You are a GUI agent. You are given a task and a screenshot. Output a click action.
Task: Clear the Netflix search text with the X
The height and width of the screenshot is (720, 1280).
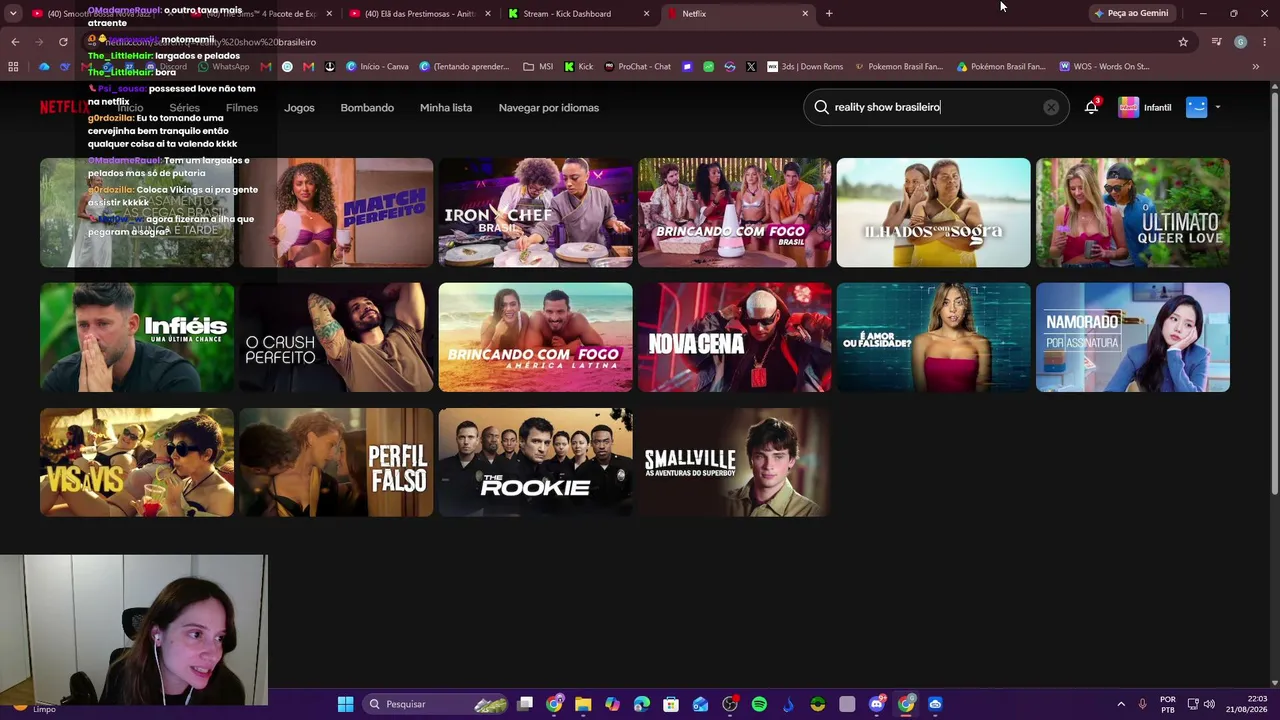pos(1051,107)
